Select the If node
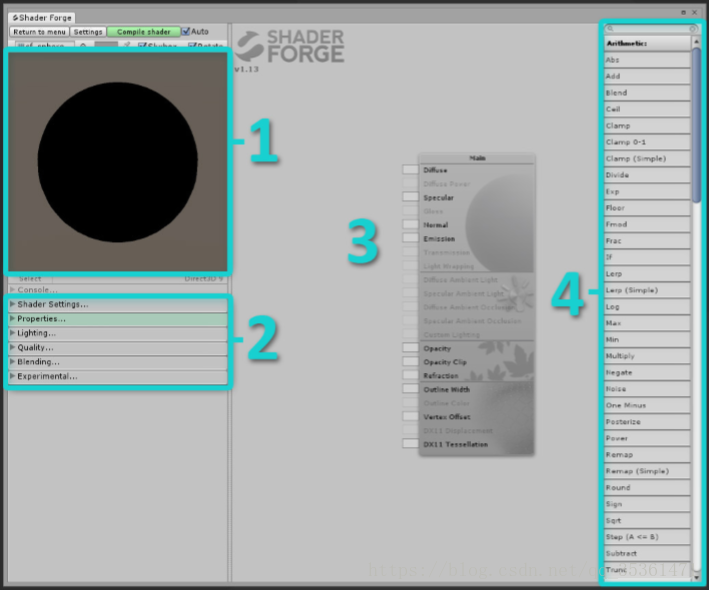Screen dimensions: 709x590 pos(648,257)
